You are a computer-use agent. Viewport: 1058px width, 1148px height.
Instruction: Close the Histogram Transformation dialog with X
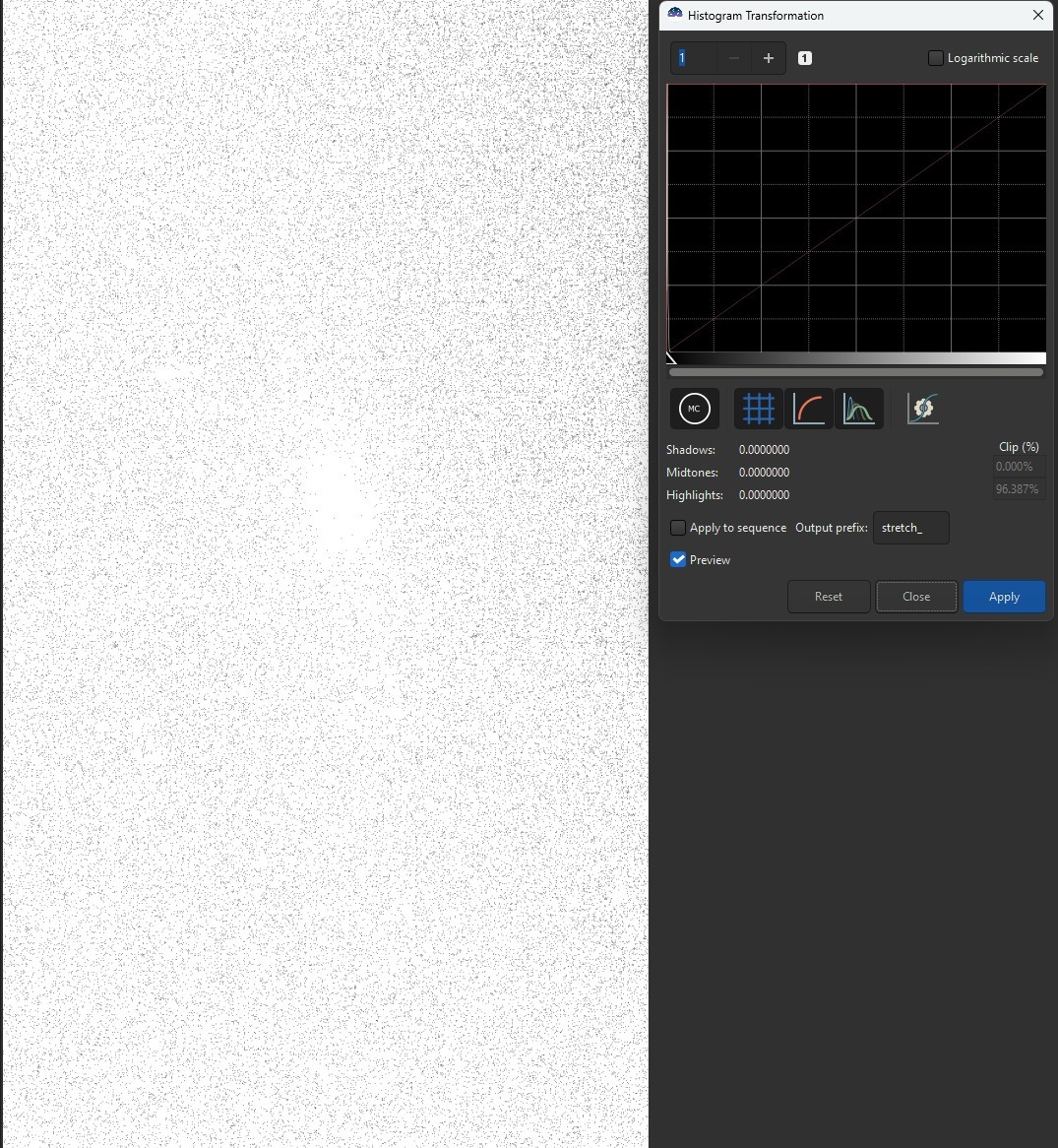1037,15
